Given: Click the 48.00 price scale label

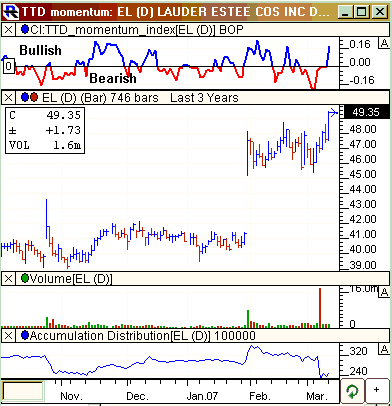Looking at the screenshot, I should coord(363,129).
